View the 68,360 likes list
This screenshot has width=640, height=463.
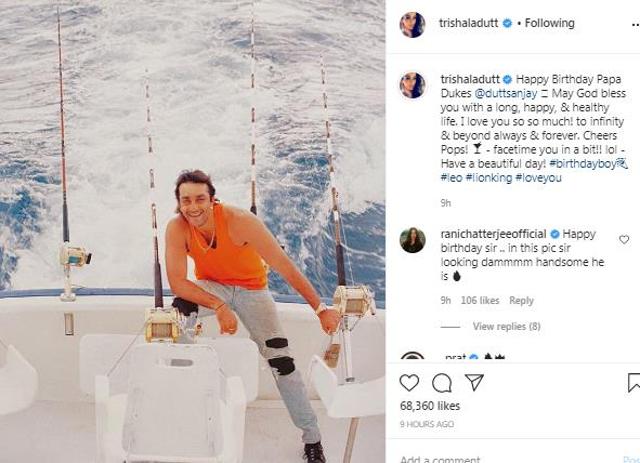430,406
